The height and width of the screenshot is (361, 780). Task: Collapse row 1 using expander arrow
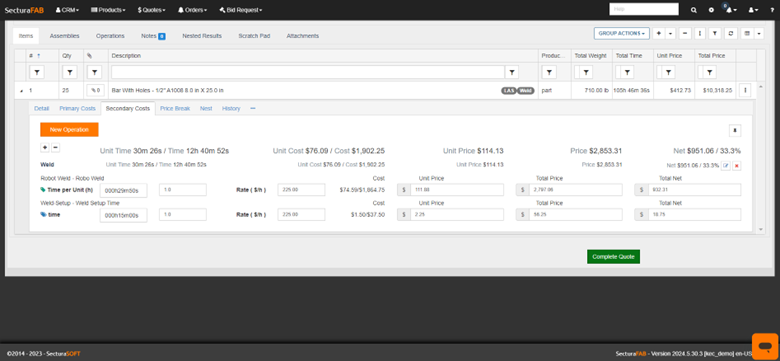[x=21, y=91]
